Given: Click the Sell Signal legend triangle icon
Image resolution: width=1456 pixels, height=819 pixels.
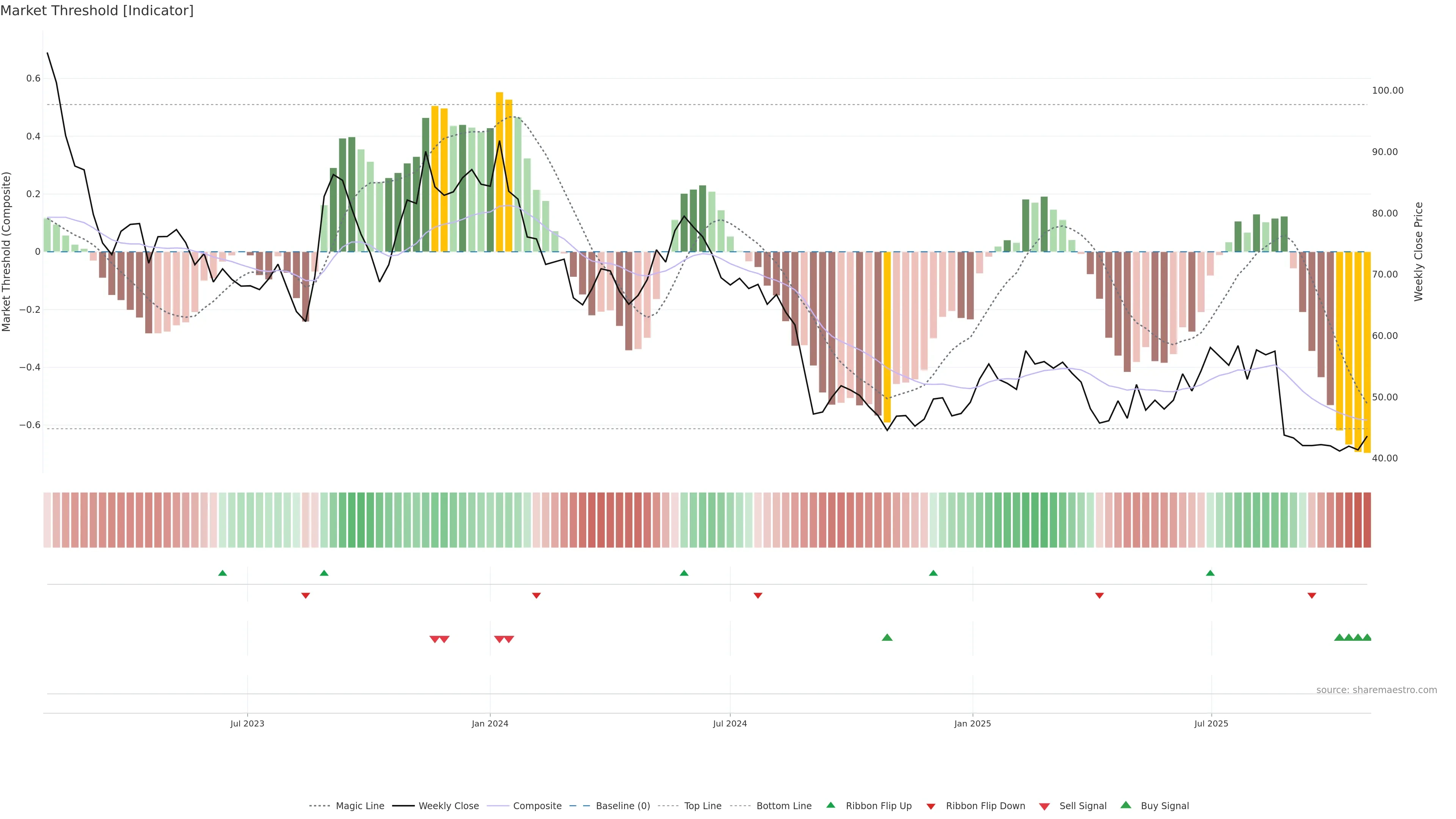Looking at the screenshot, I should pos(1044,806).
